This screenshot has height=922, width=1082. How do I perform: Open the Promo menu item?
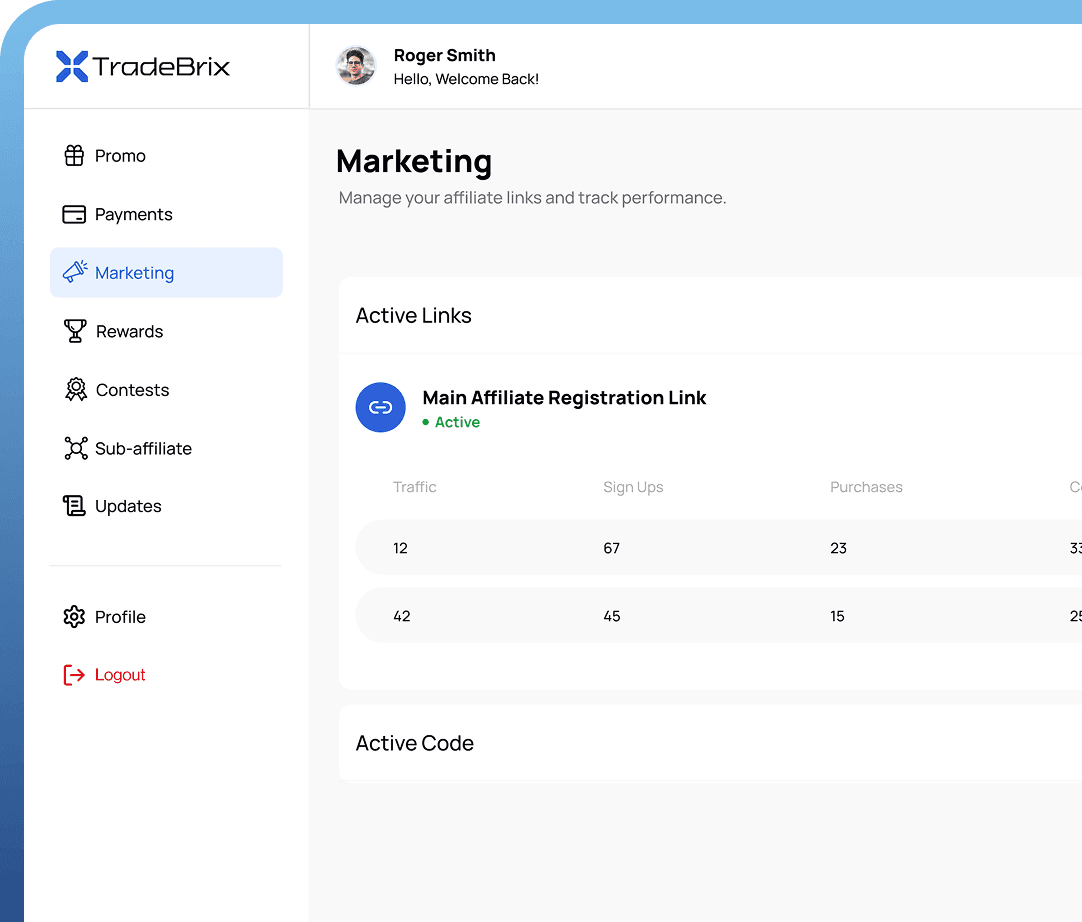click(x=120, y=156)
